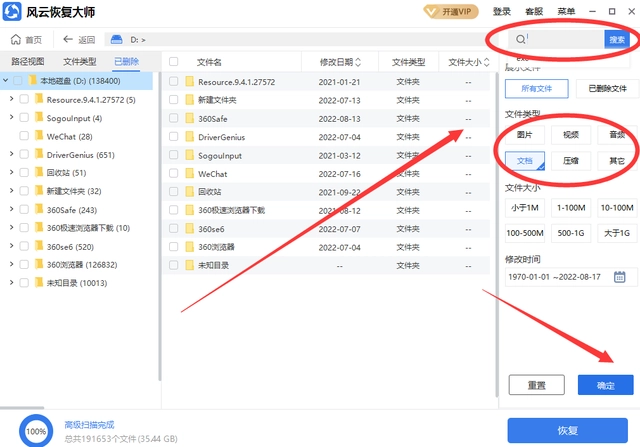Click the tree panel vertical scrollbar

pyautogui.click(x=160, y=227)
